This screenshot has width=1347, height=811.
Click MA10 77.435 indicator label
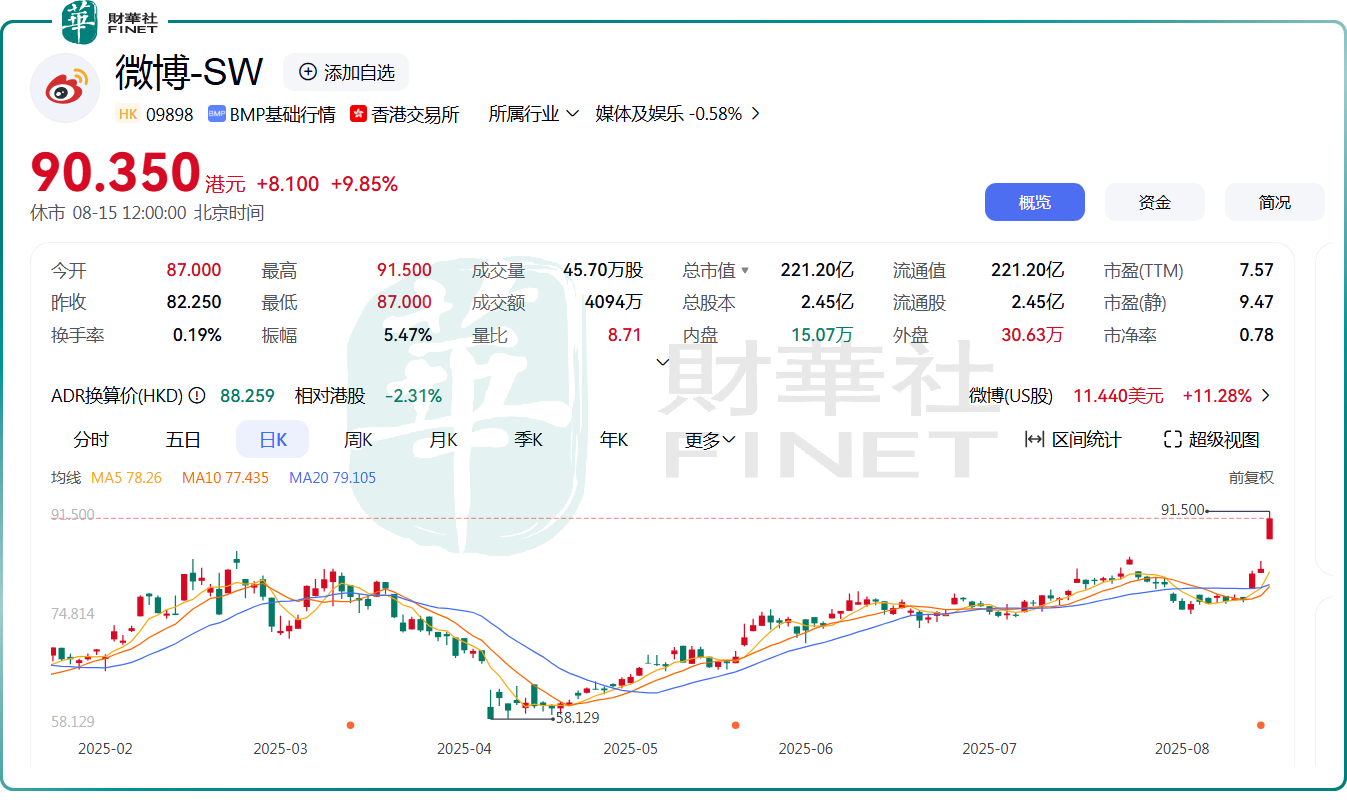(x=225, y=478)
